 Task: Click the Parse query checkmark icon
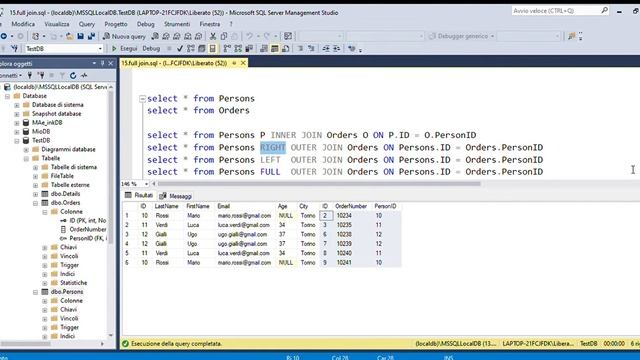pyautogui.click(x=180, y=49)
